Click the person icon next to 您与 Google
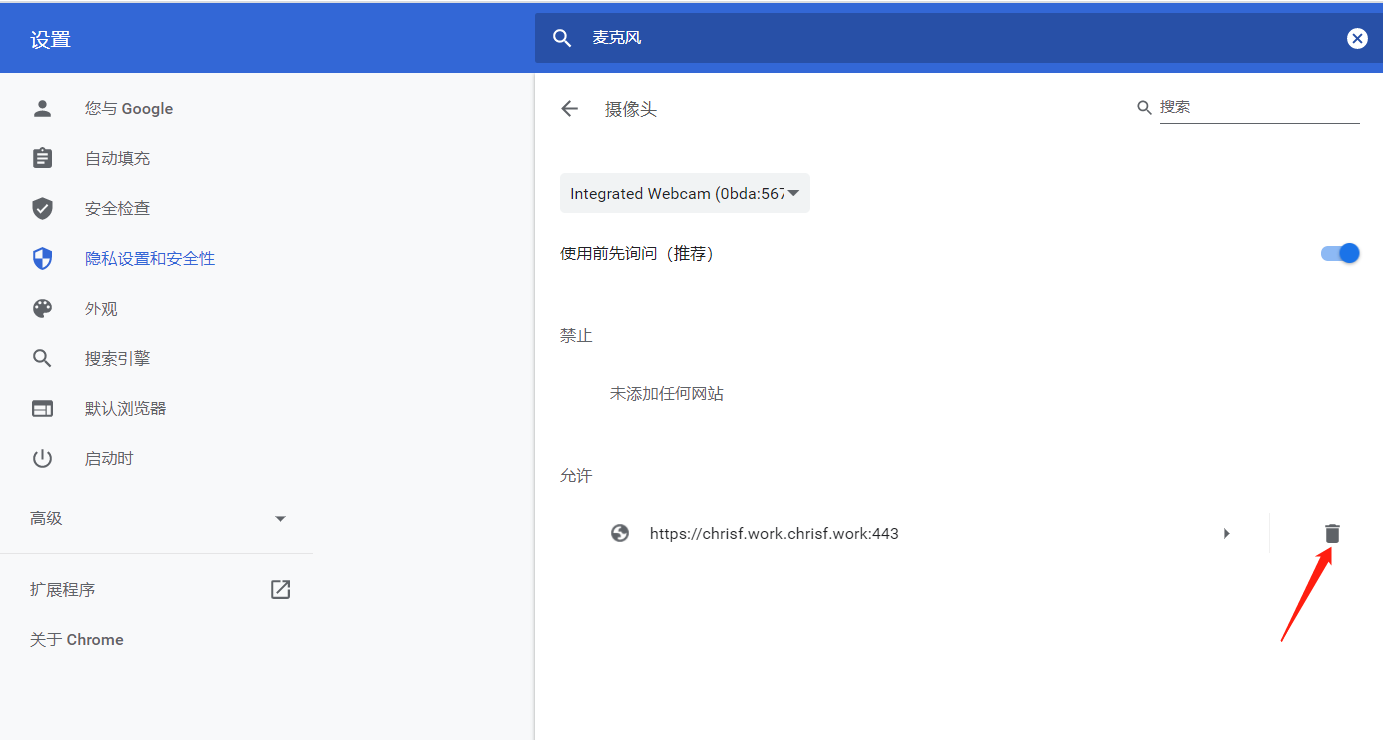 [42, 108]
